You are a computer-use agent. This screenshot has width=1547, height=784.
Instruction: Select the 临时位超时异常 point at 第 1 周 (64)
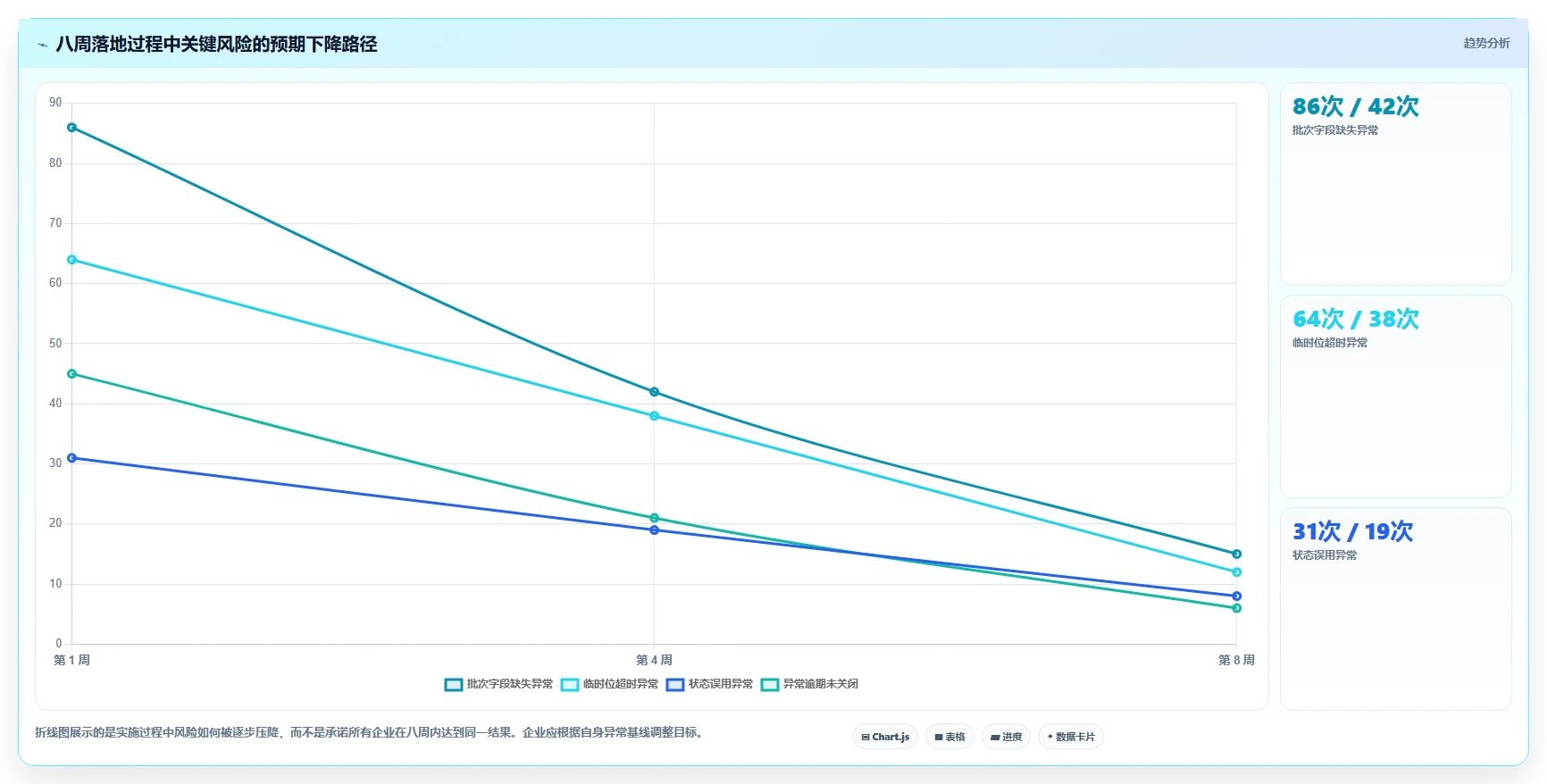72,260
